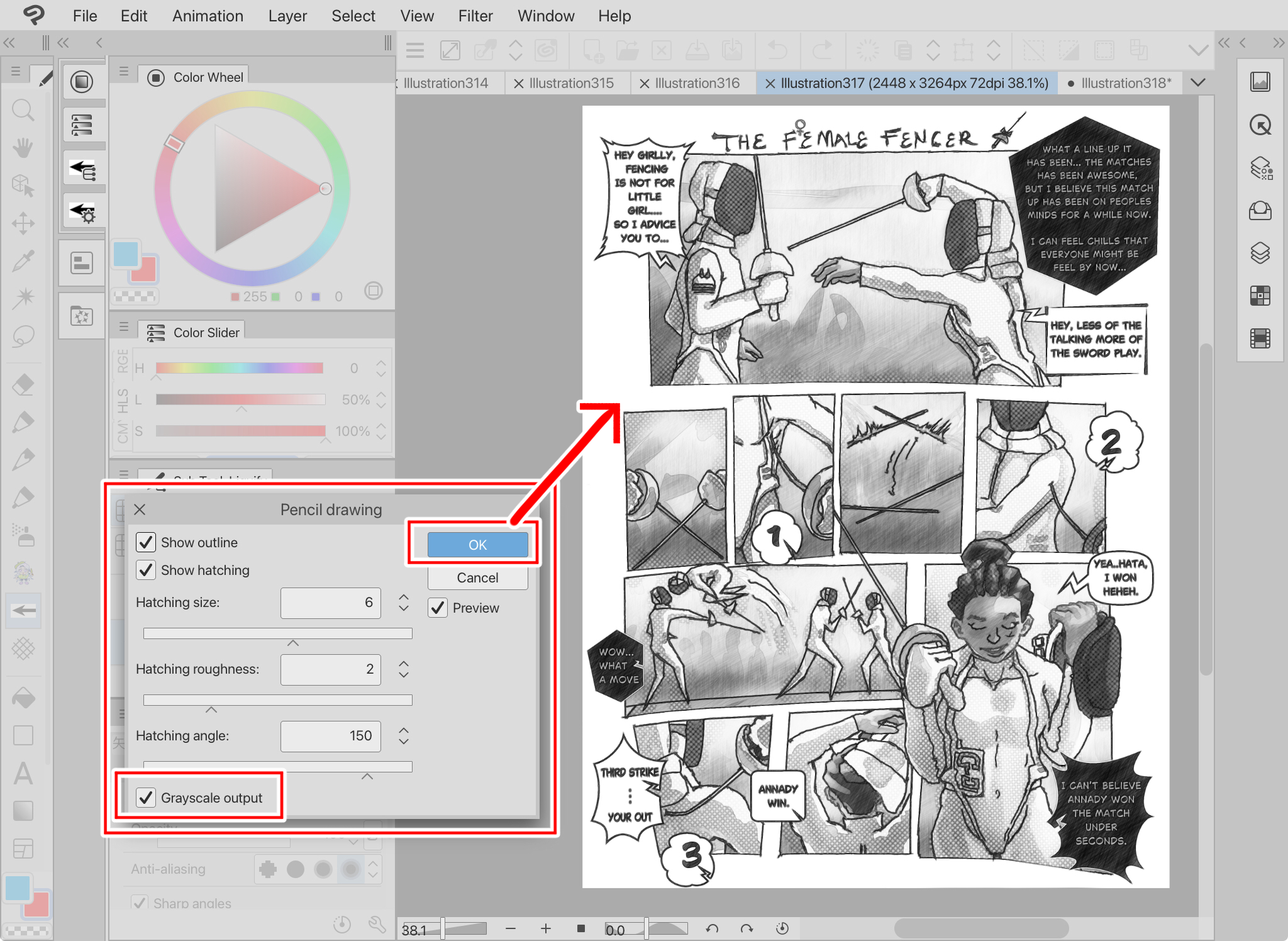Image resolution: width=1288 pixels, height=941 pixels.
Task: Expand the canvas tab list dropdown
Action: tap(1198, 82)
